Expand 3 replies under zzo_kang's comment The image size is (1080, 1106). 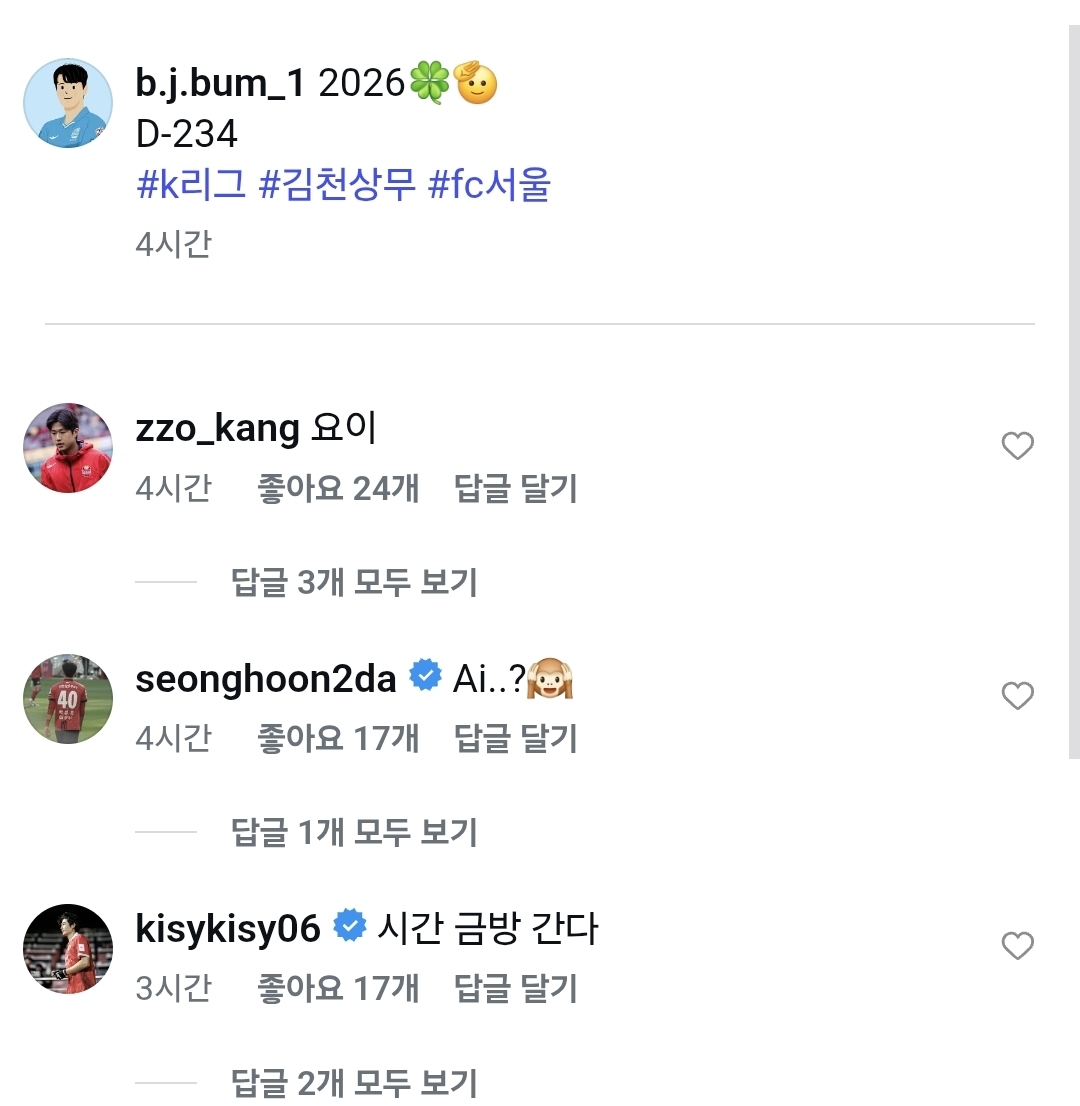tap(354, 582)
